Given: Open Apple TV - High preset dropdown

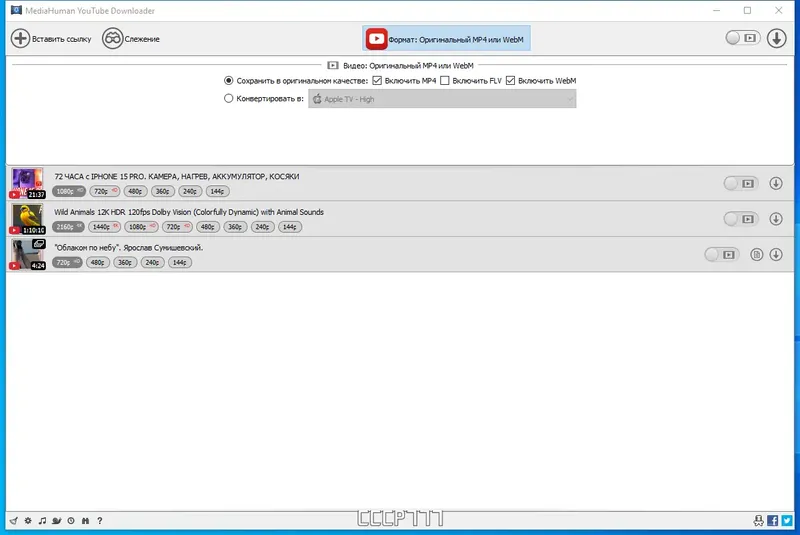Looking at the screenshot, I should click(442, 99).
